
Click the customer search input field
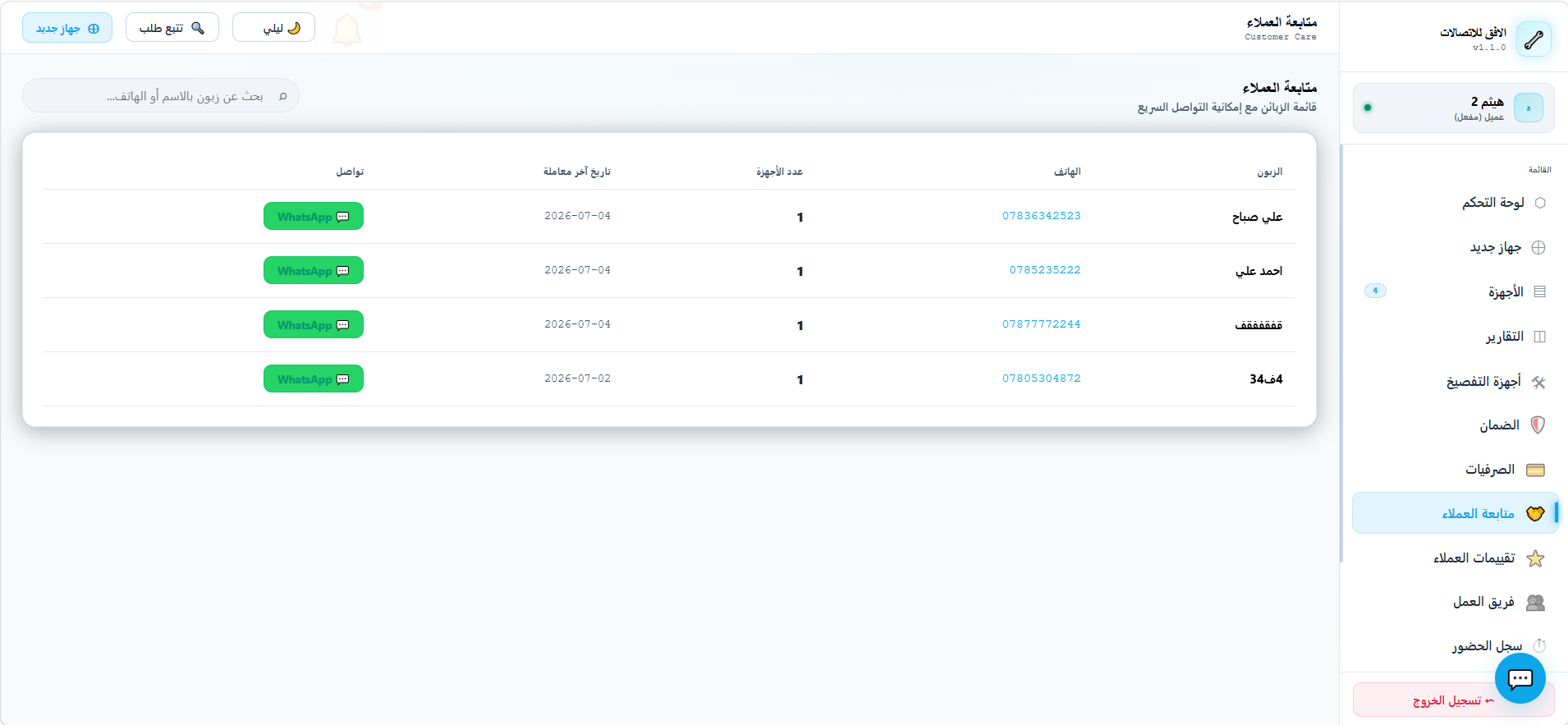(x=161, y=96)
